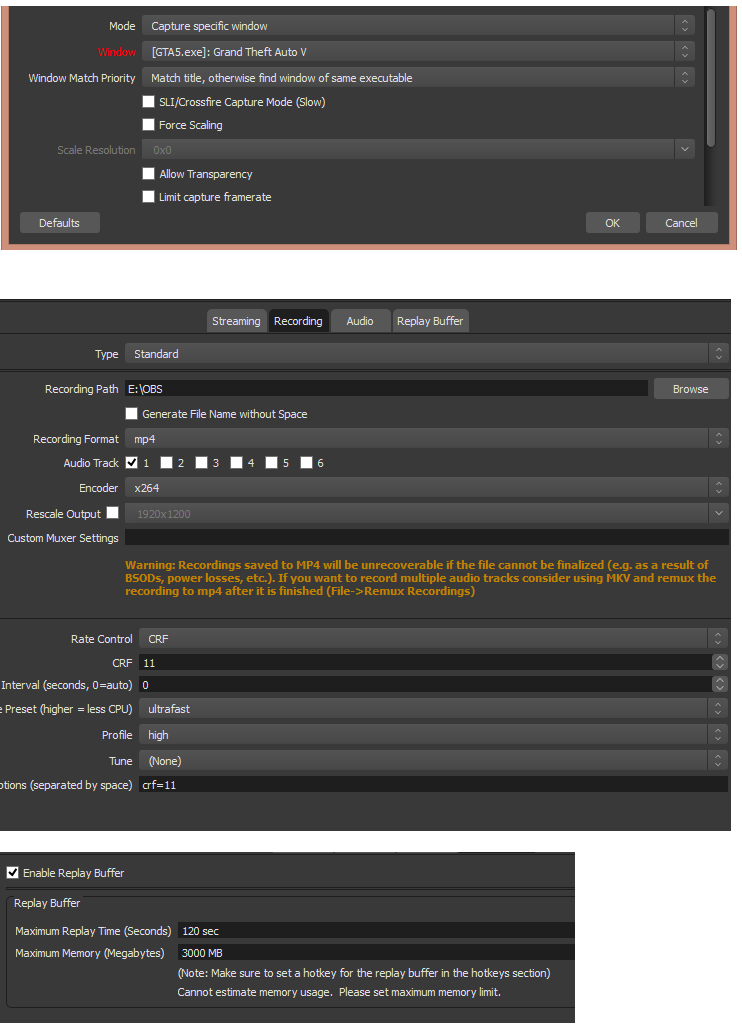Open the Tune dropdown showing (None)
The image size is (742, 1031).
[433, 761]
